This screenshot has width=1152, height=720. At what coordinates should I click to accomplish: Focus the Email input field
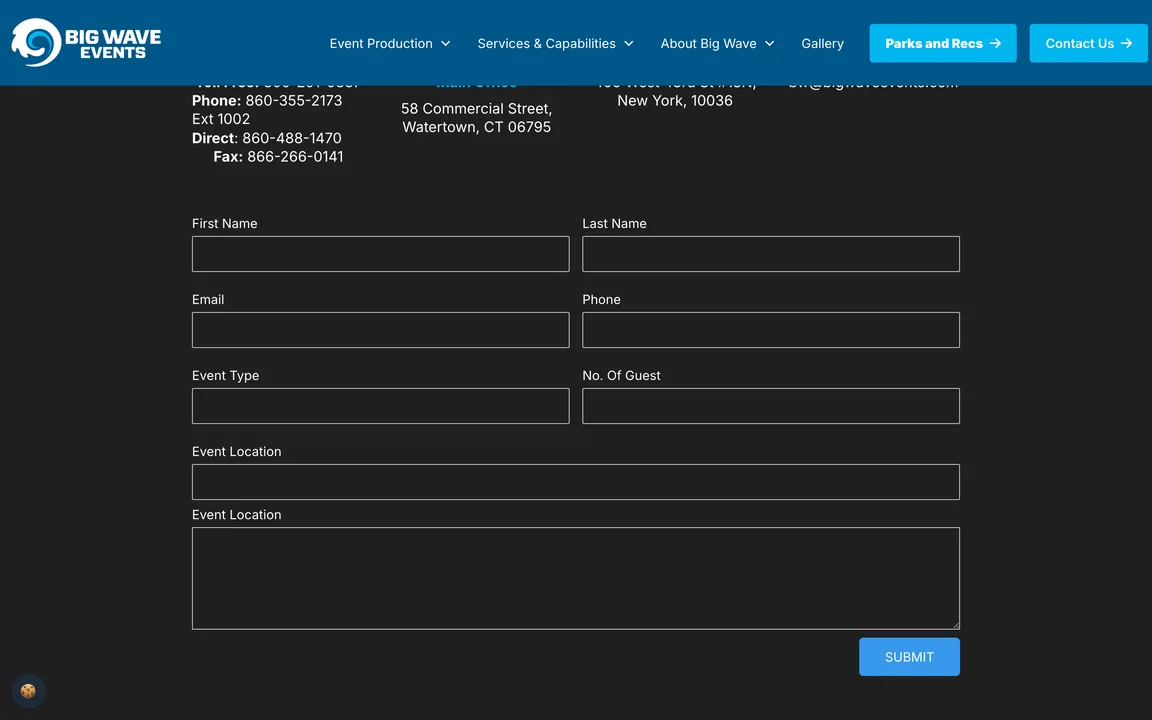[x=381, y=330]
